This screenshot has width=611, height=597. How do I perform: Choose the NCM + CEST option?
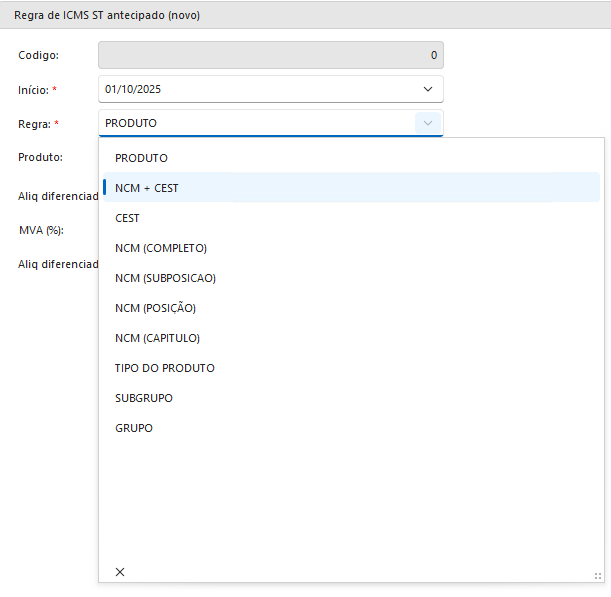tap(147, 188)
